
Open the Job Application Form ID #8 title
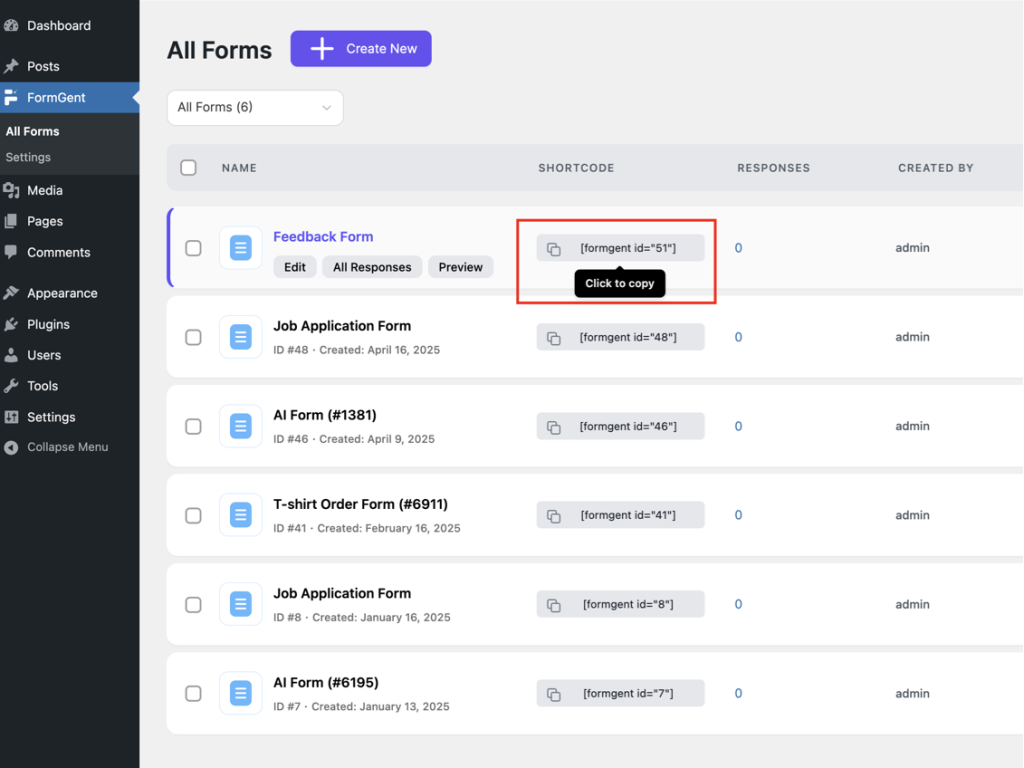(x=342, y=594)
